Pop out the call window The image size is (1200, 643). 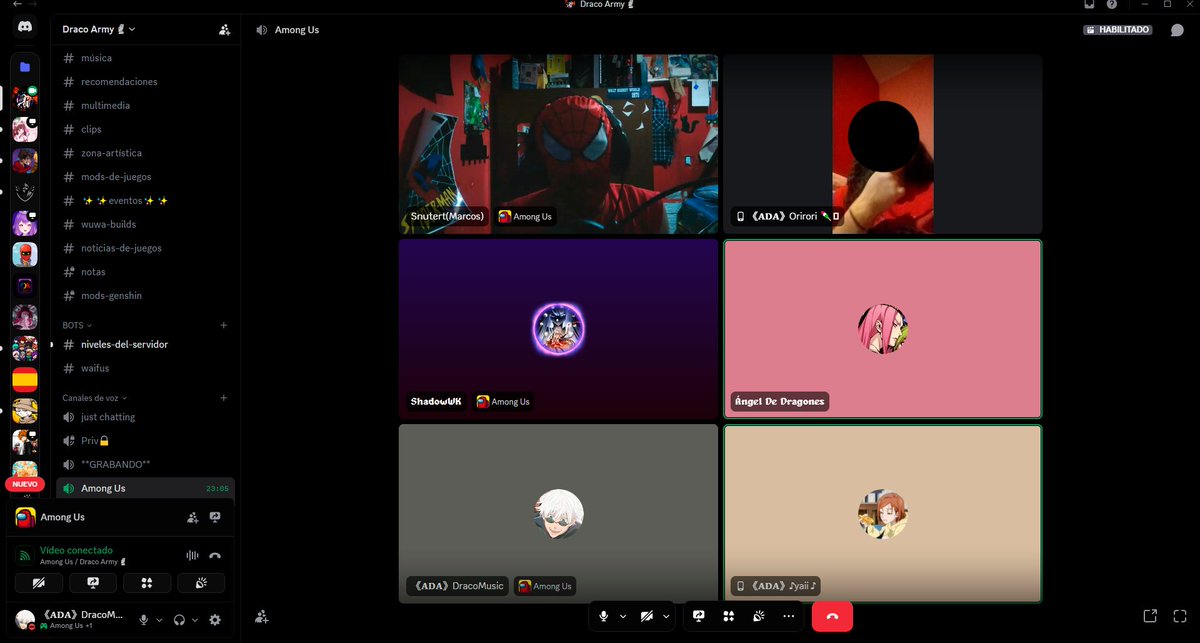click(x=1150, y=616)
